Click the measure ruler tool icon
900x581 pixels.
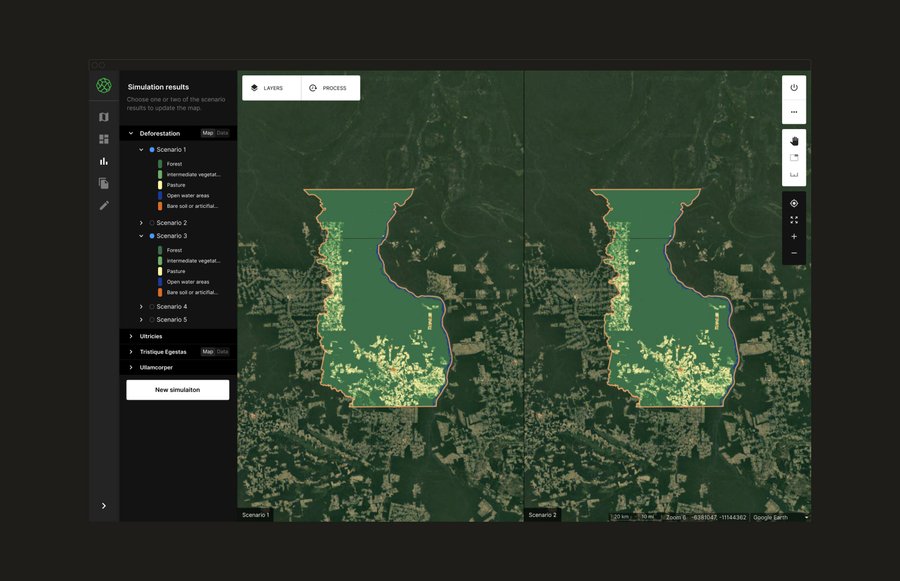tap(794, 174)
